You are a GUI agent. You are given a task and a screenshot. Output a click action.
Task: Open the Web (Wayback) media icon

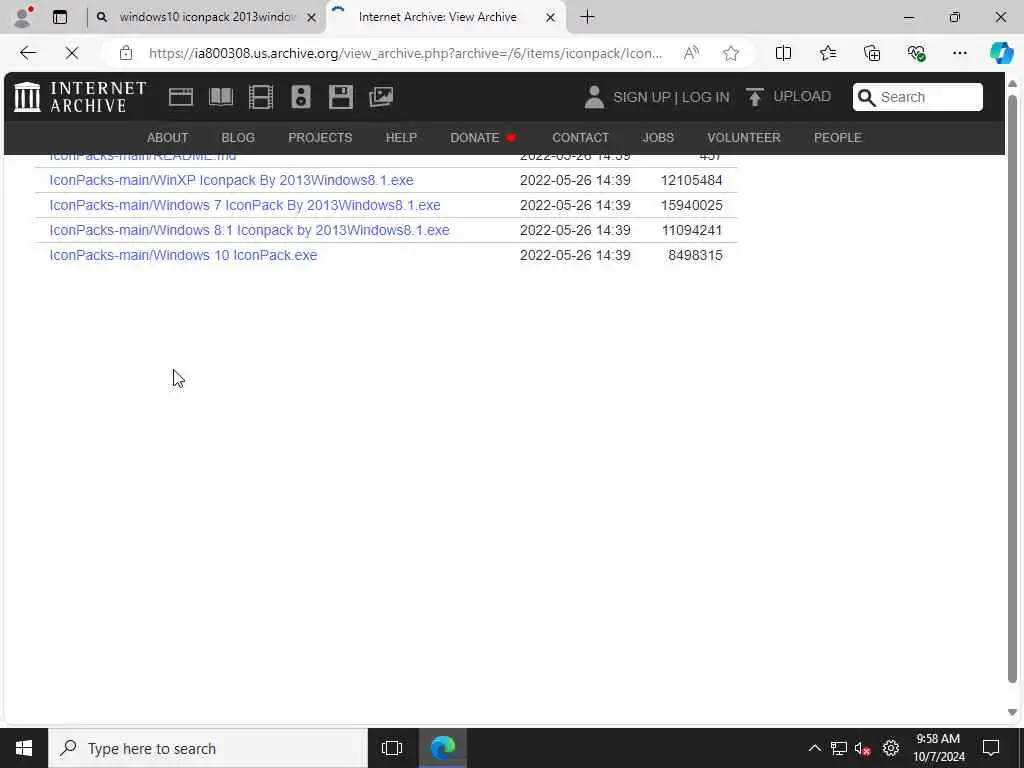[x=181, y=97]
